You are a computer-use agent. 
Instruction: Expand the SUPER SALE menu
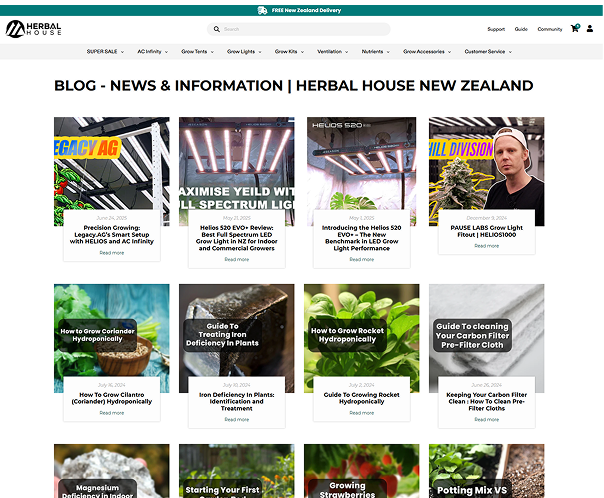103,51
